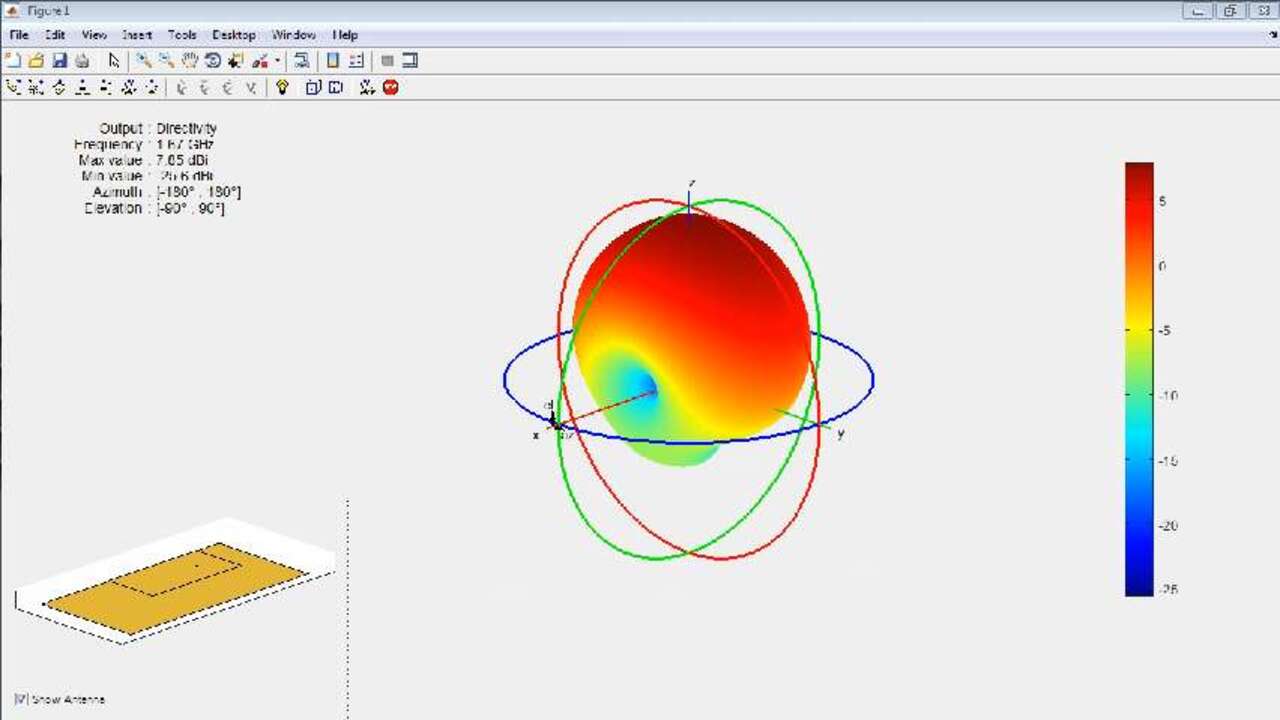The image size is (1280, 720).
Task: Select the Pan/Tilt Camera tool
Action: (59, 88)
